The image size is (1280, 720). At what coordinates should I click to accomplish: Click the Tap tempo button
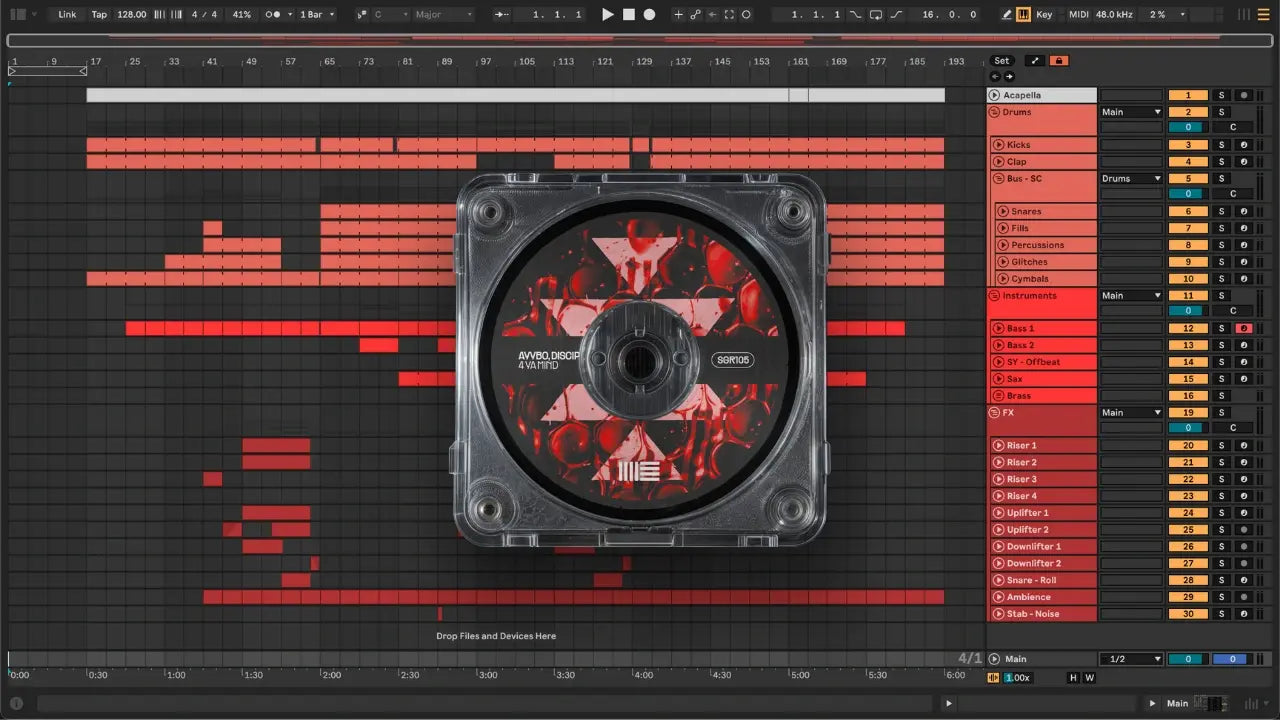(99, 15)
